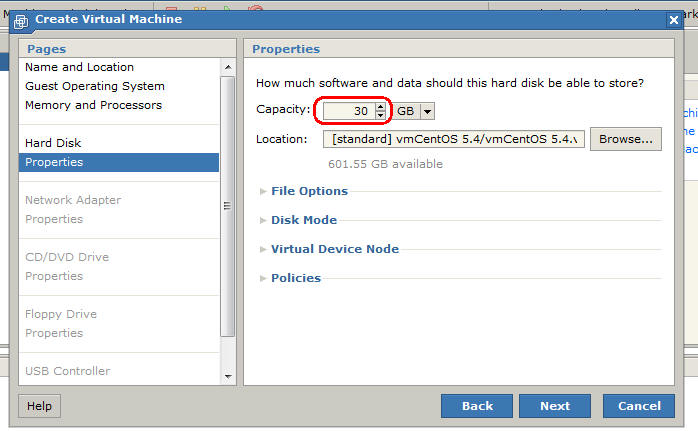Select the Hard Disk page
Screen dimensions: 698x431
coord(53,143)
